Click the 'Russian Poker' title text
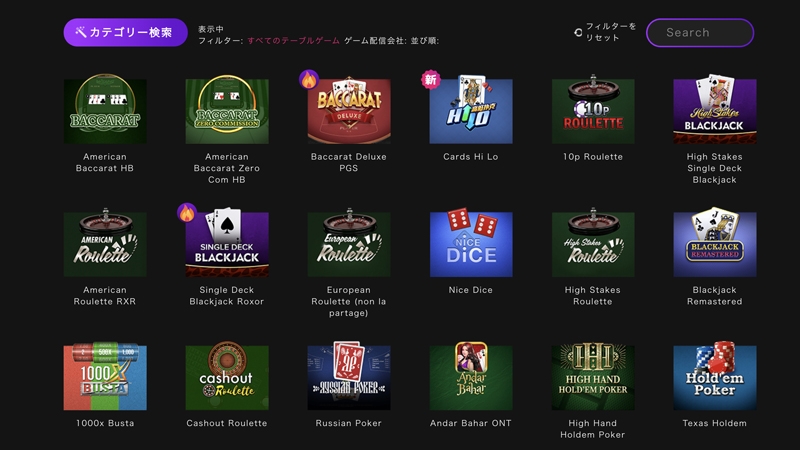This screenshot has height=450, width=800. click(x=349, y=423)
